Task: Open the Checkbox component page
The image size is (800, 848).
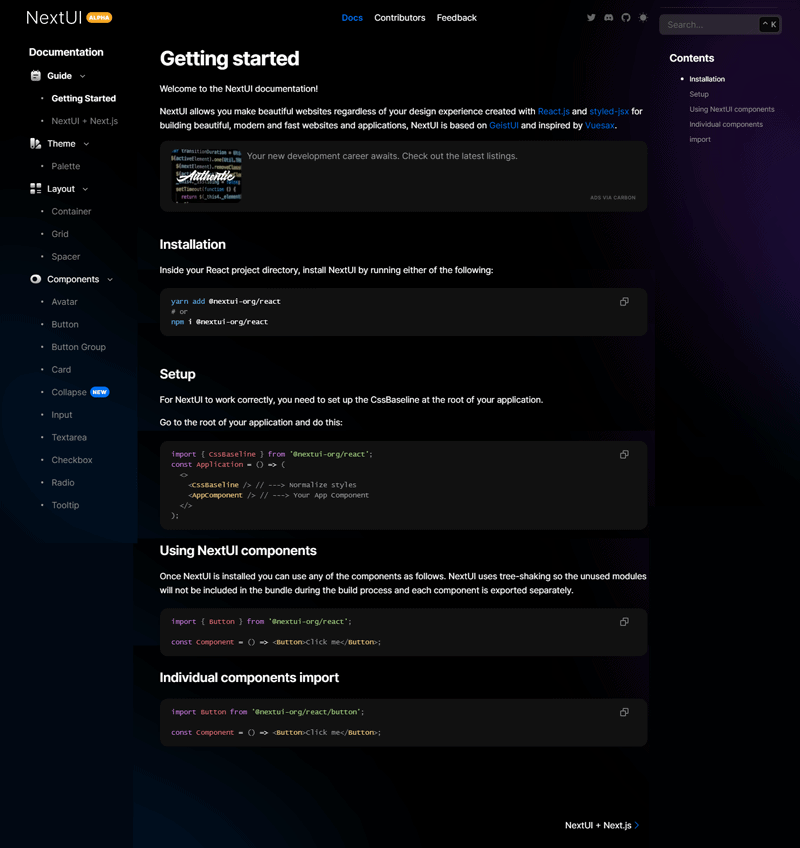Action: pos(72,460)
